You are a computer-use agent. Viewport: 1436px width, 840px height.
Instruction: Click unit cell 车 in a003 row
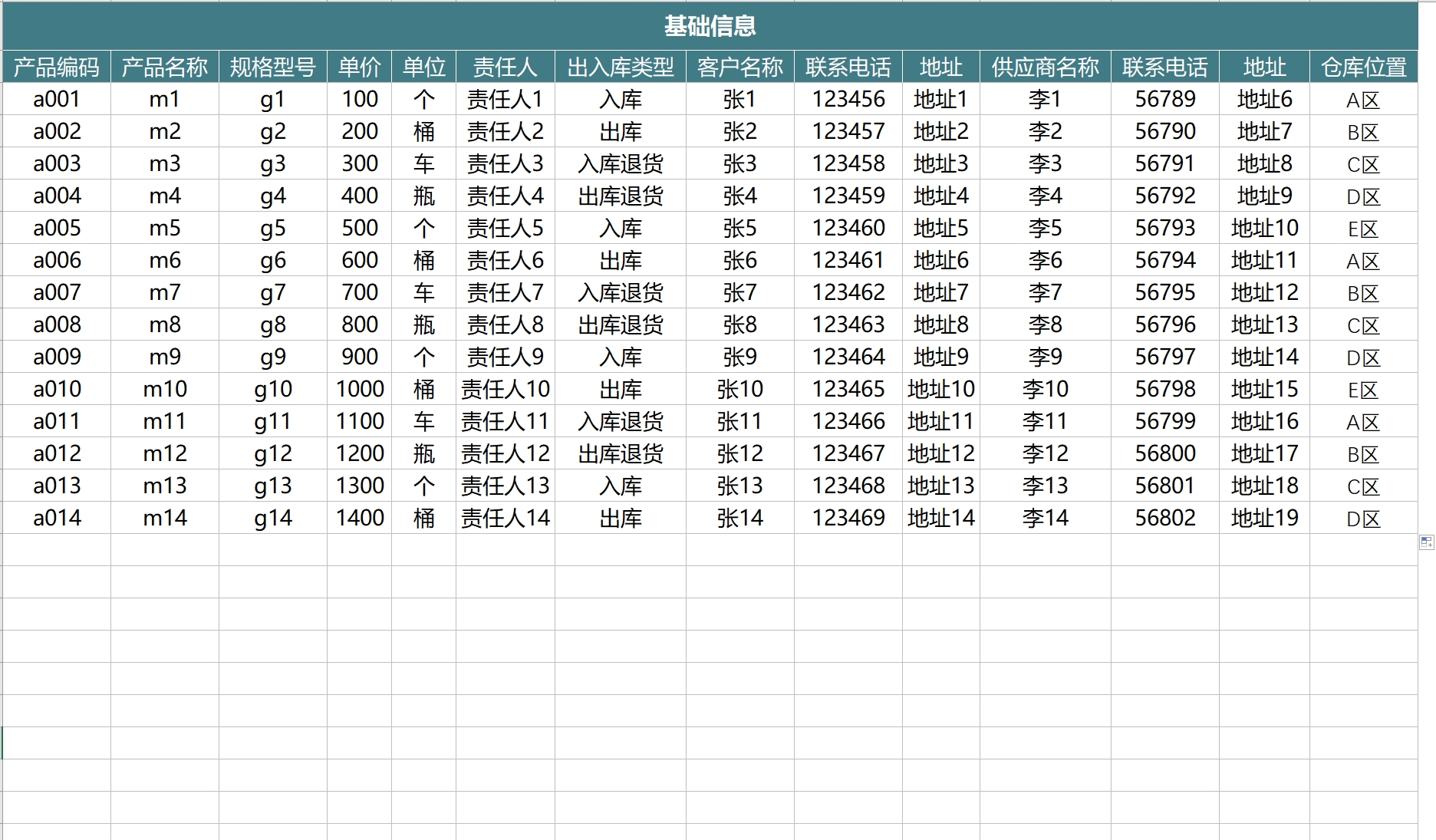pos(424,163)
